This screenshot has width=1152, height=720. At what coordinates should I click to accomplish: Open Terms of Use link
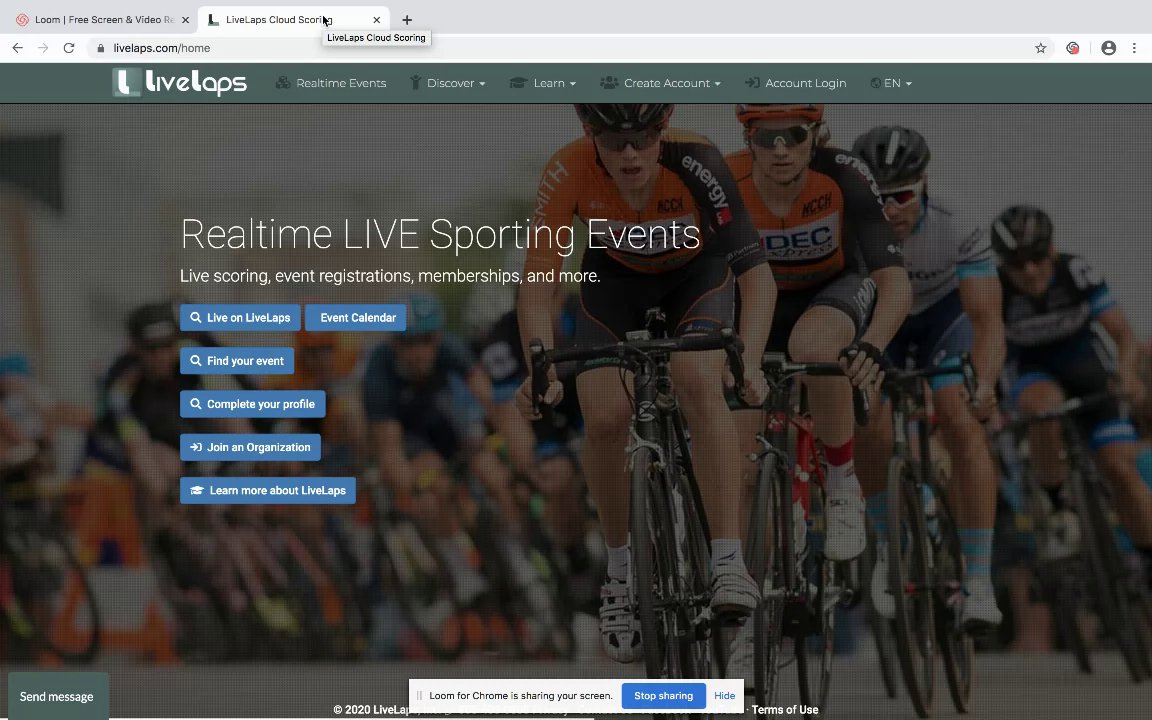pos(785,710)
